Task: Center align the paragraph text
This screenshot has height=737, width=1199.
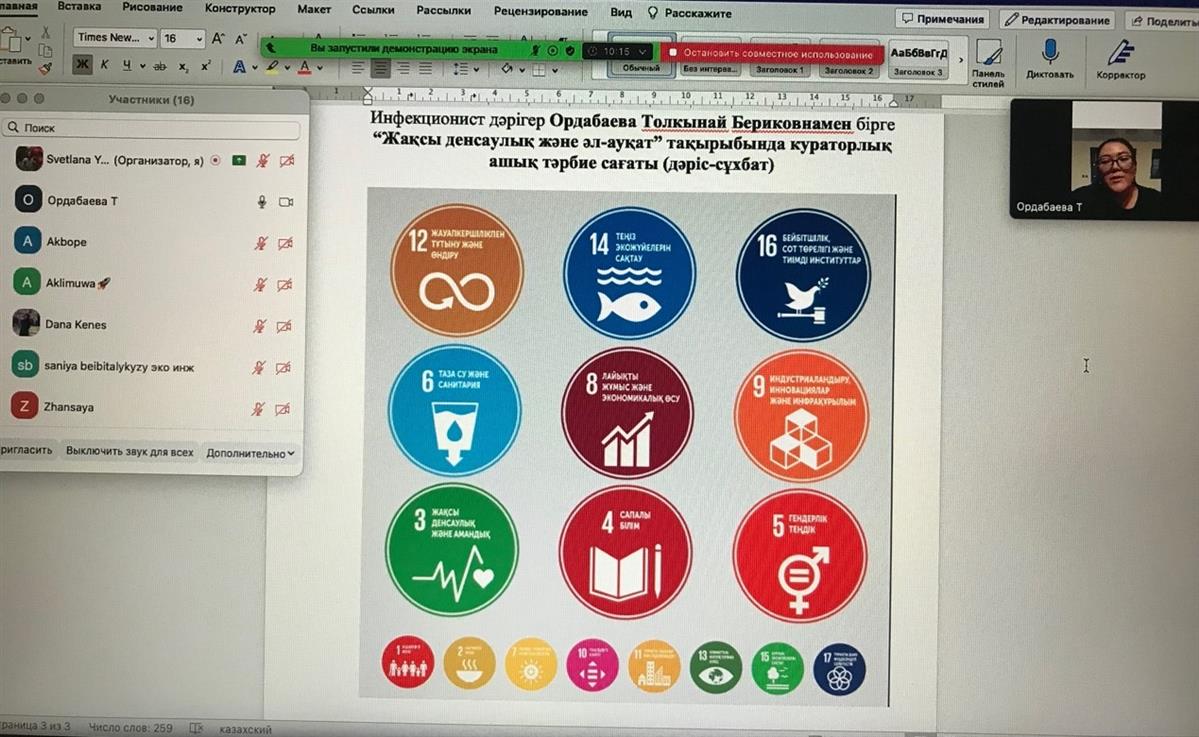Action: [380, 68]
